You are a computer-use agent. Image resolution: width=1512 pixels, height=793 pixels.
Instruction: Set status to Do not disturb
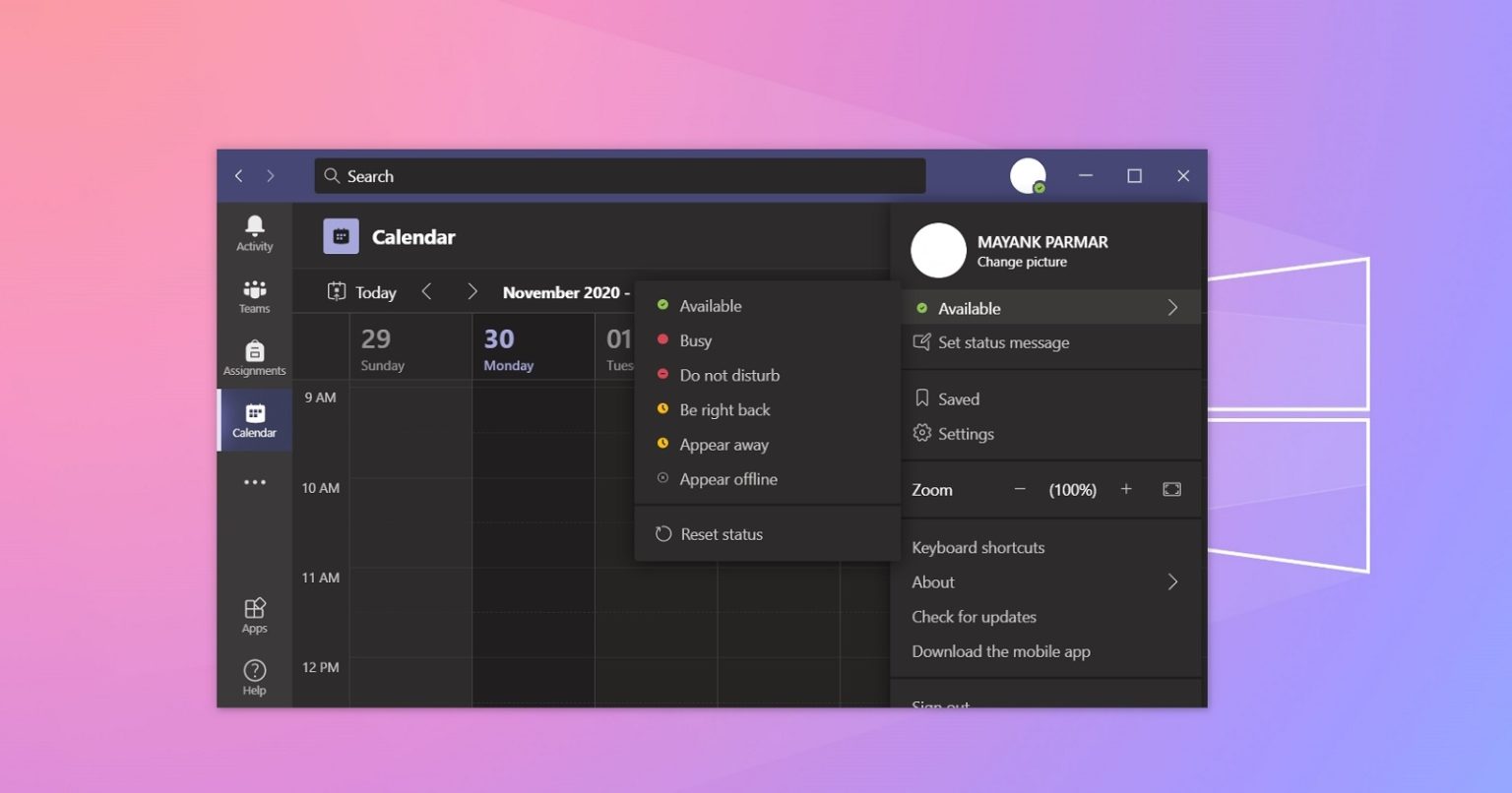729,375
